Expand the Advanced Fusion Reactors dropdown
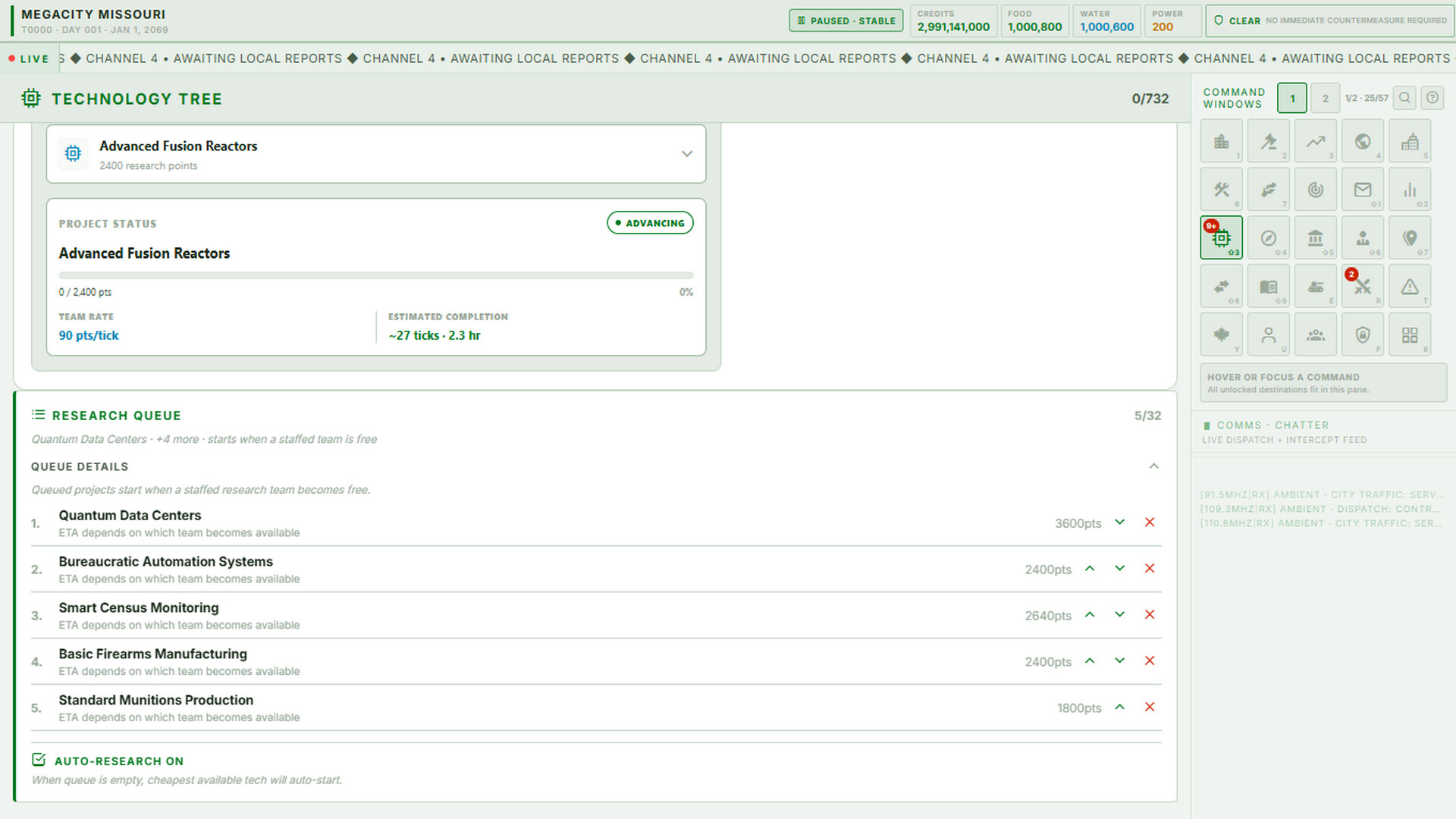 [x=376, y=154]
